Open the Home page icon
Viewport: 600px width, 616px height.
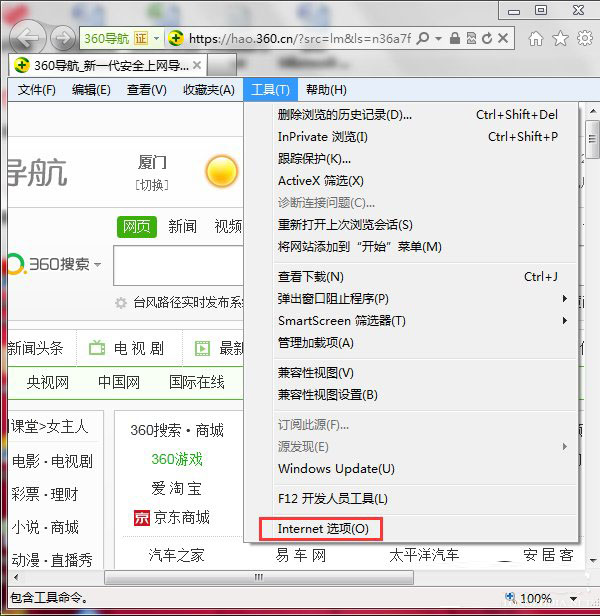[536, 39]
